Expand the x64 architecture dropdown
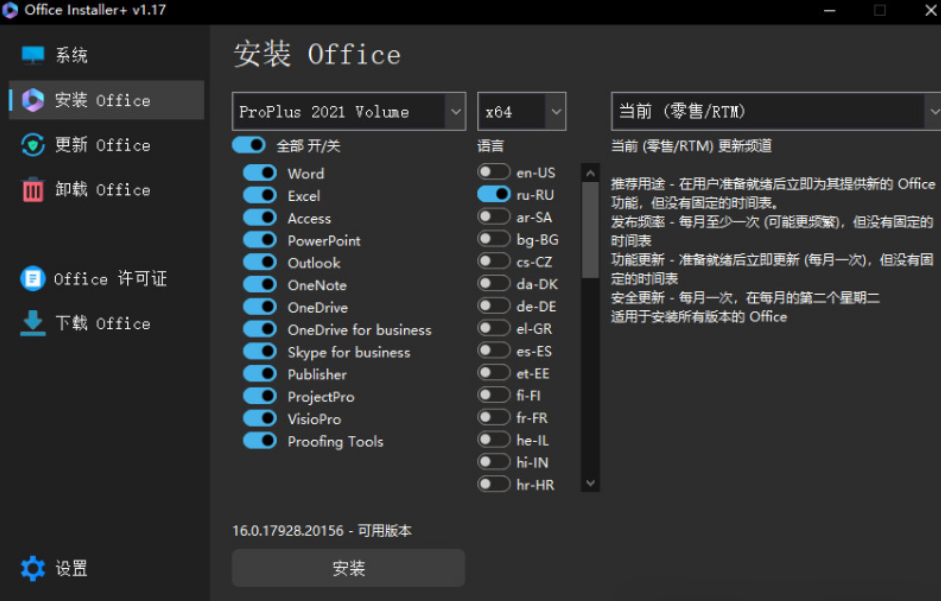This screenshot has width=941, height=601. tap(521, 111)
